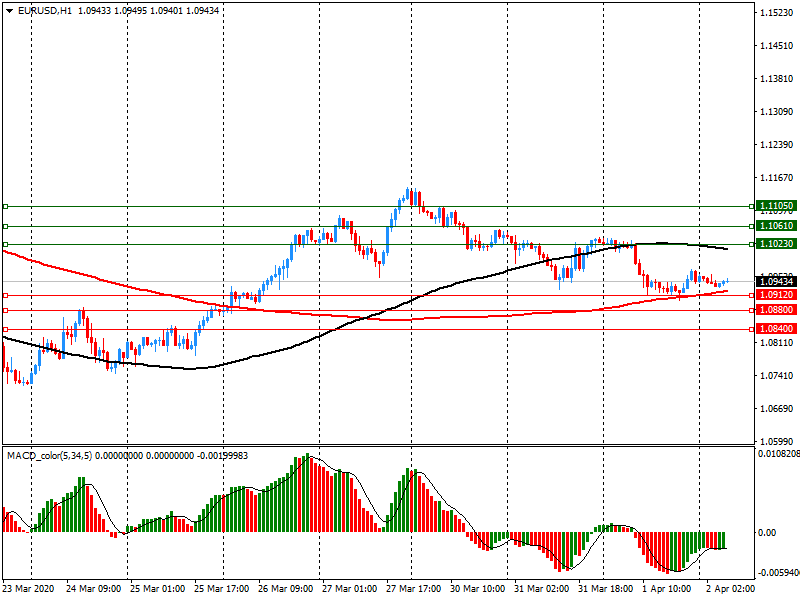Image resolution: width=800 pixels, height=600 pixels.
Task: Select the red 1.08800 price label
Action: coord(777,311)
